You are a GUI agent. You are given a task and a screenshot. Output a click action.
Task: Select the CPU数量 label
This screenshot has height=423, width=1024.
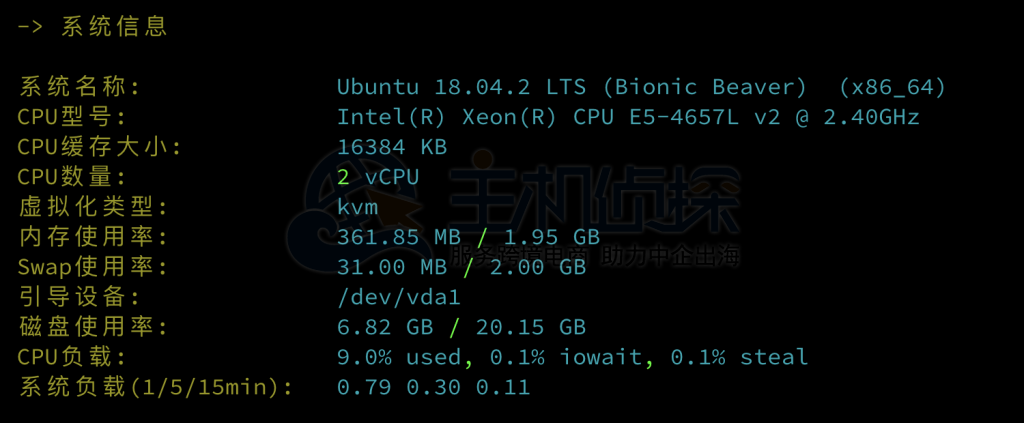[x=72, y=177]
